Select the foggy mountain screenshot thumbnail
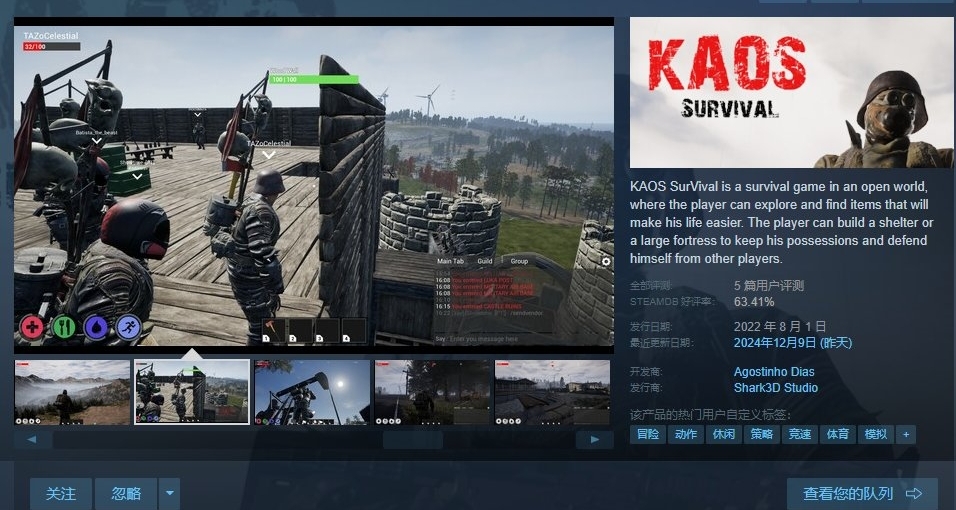 (x=72, y=392)
